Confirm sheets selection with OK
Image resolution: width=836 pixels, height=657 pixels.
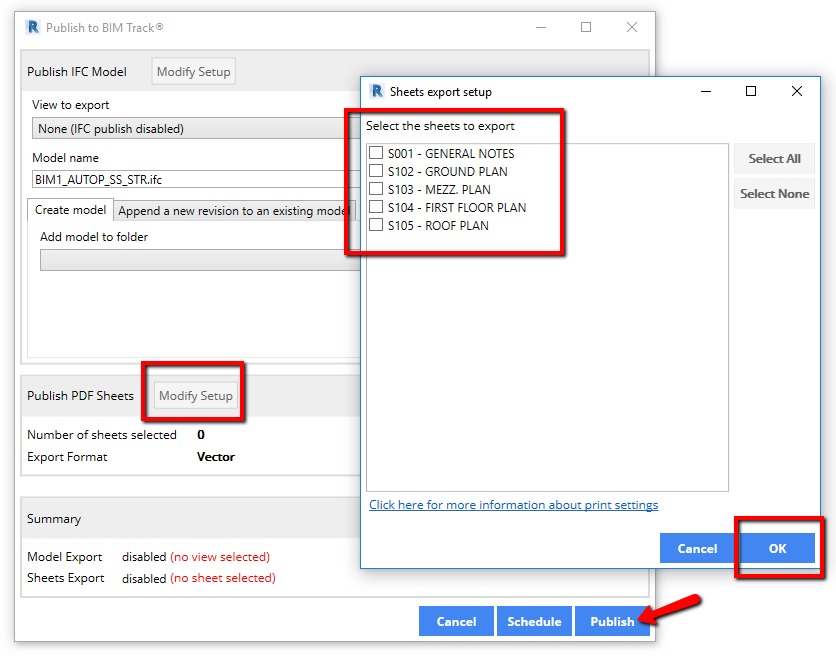pos(777,548)
